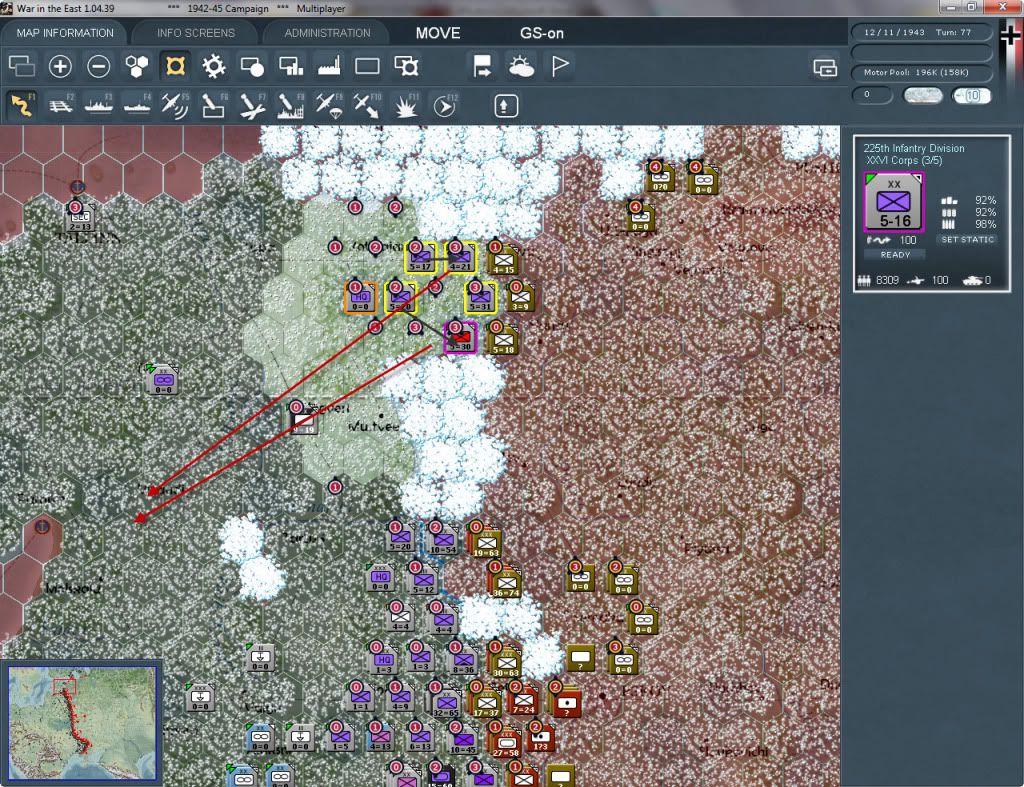1024x787 pixels.
Task: Click the snowy ground conditions indicator pill
Action: click(922, 95)
